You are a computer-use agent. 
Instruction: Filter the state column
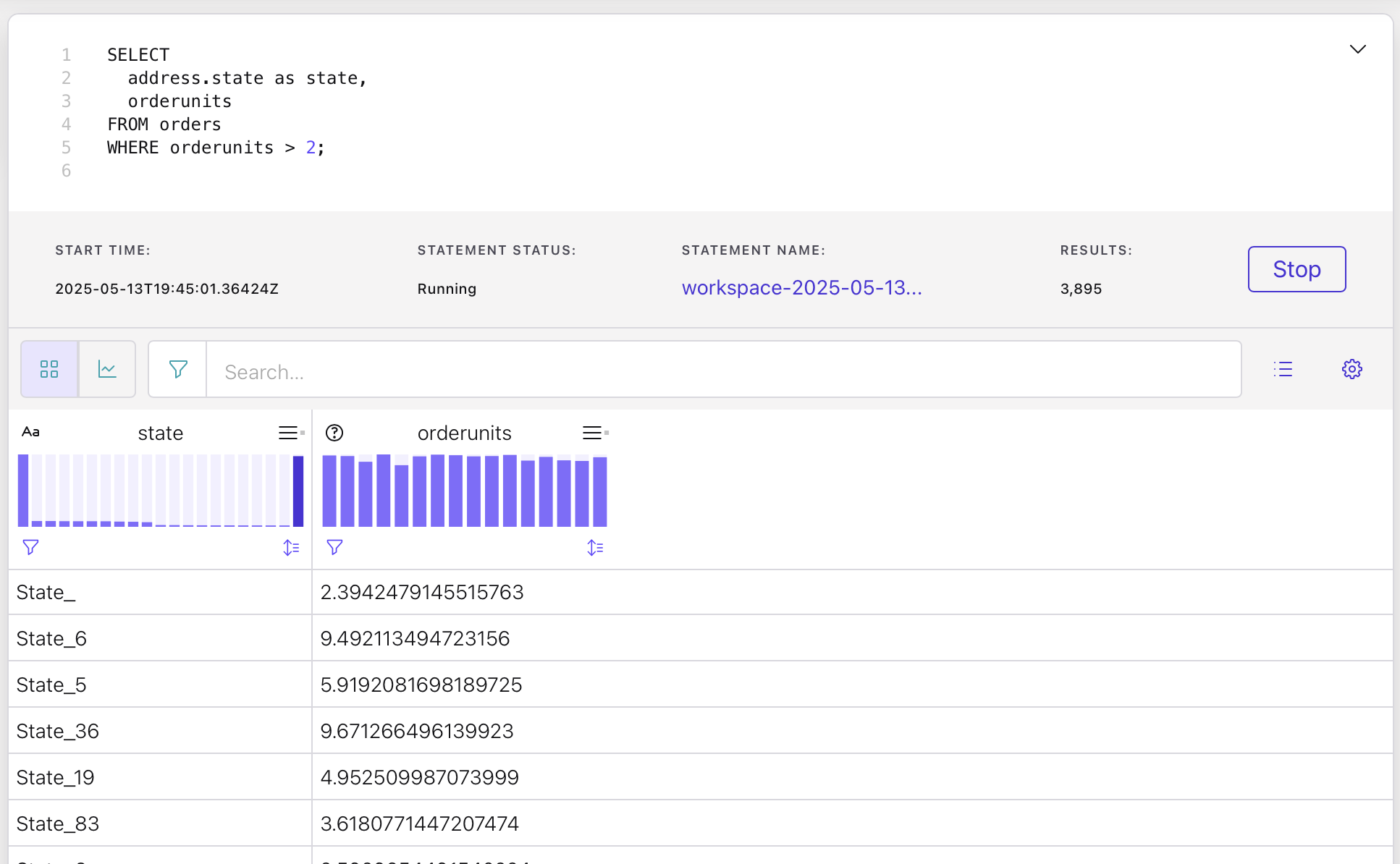[x=30, y=547]
